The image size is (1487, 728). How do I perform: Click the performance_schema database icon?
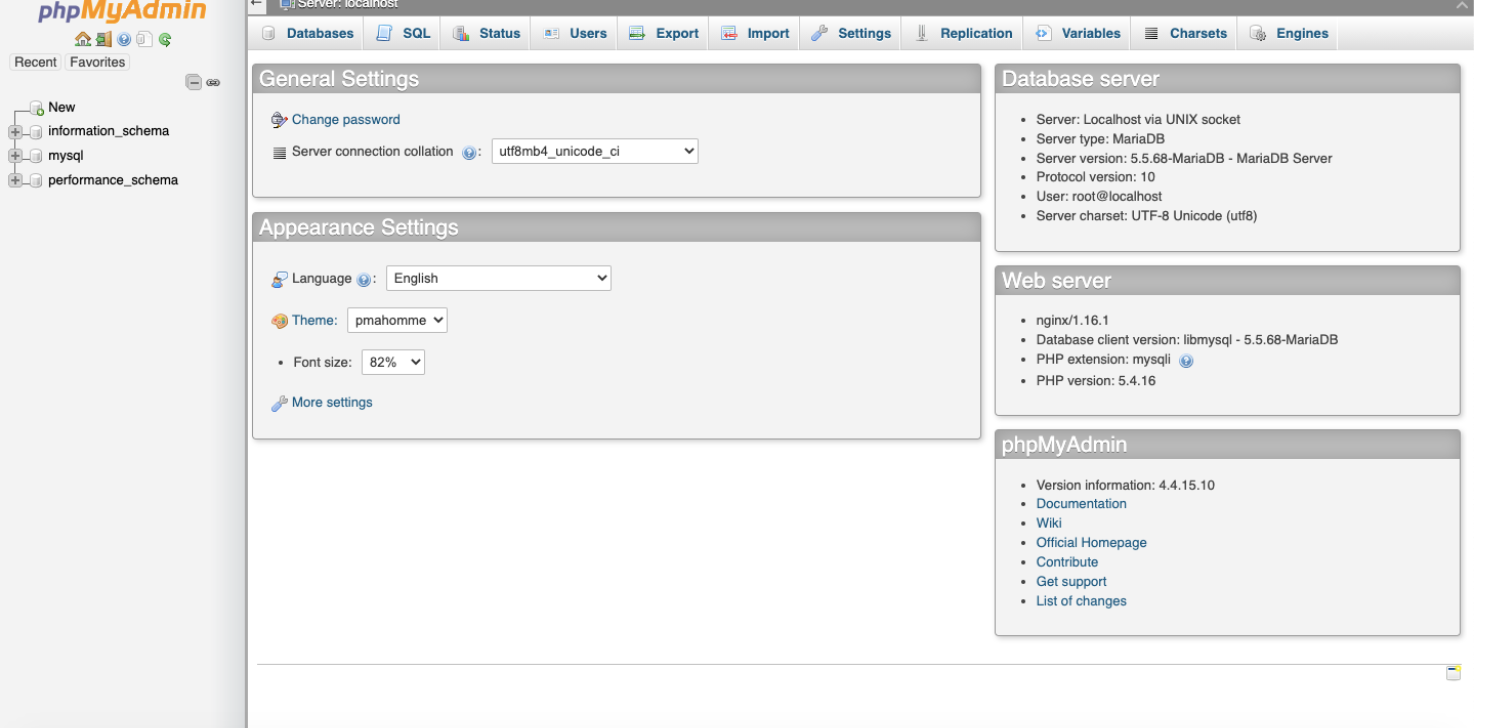[37, 181]
